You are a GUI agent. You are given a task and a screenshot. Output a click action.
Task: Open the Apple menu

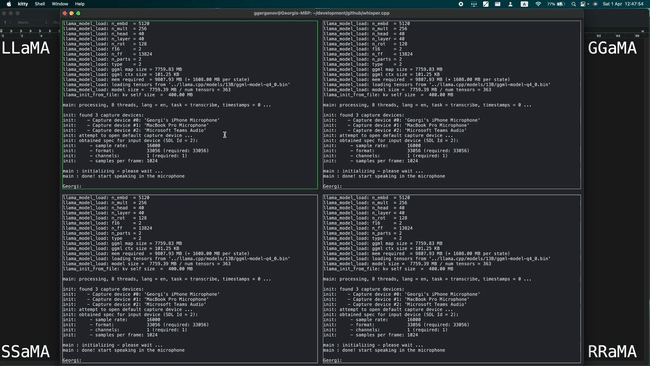tap(9, 4)
